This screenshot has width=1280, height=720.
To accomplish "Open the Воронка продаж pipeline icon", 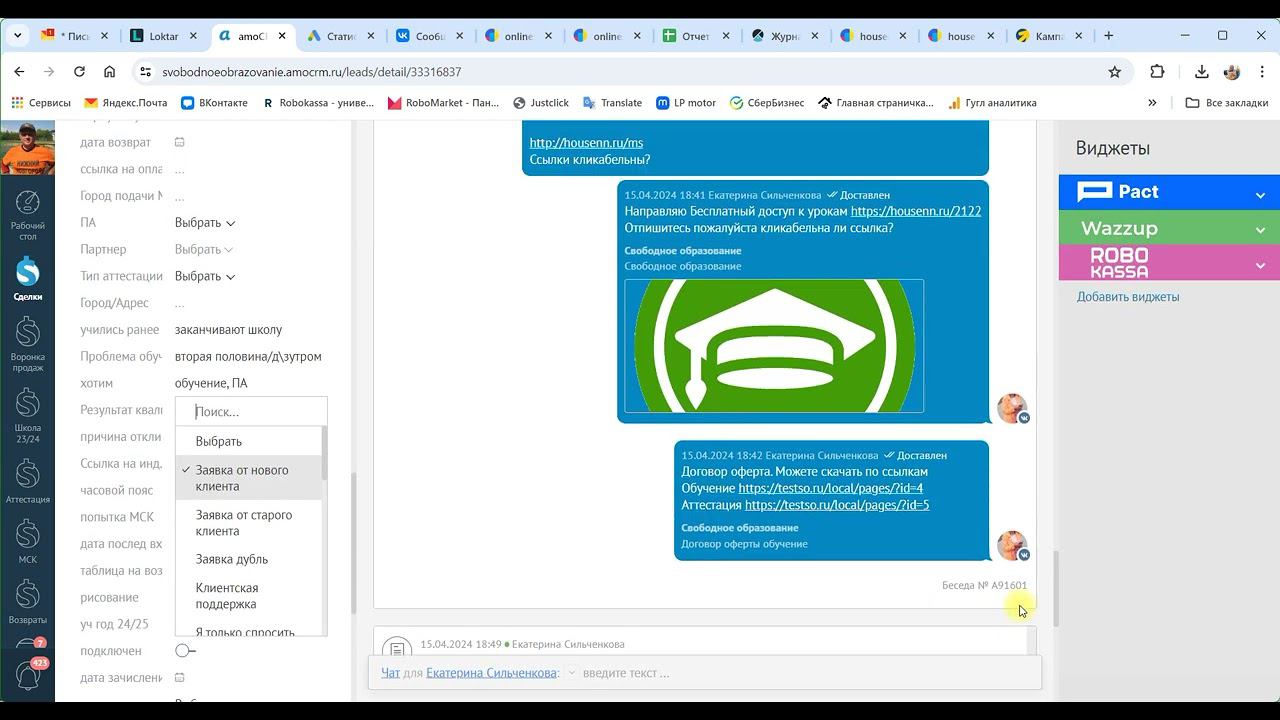I will pos(27,345).
